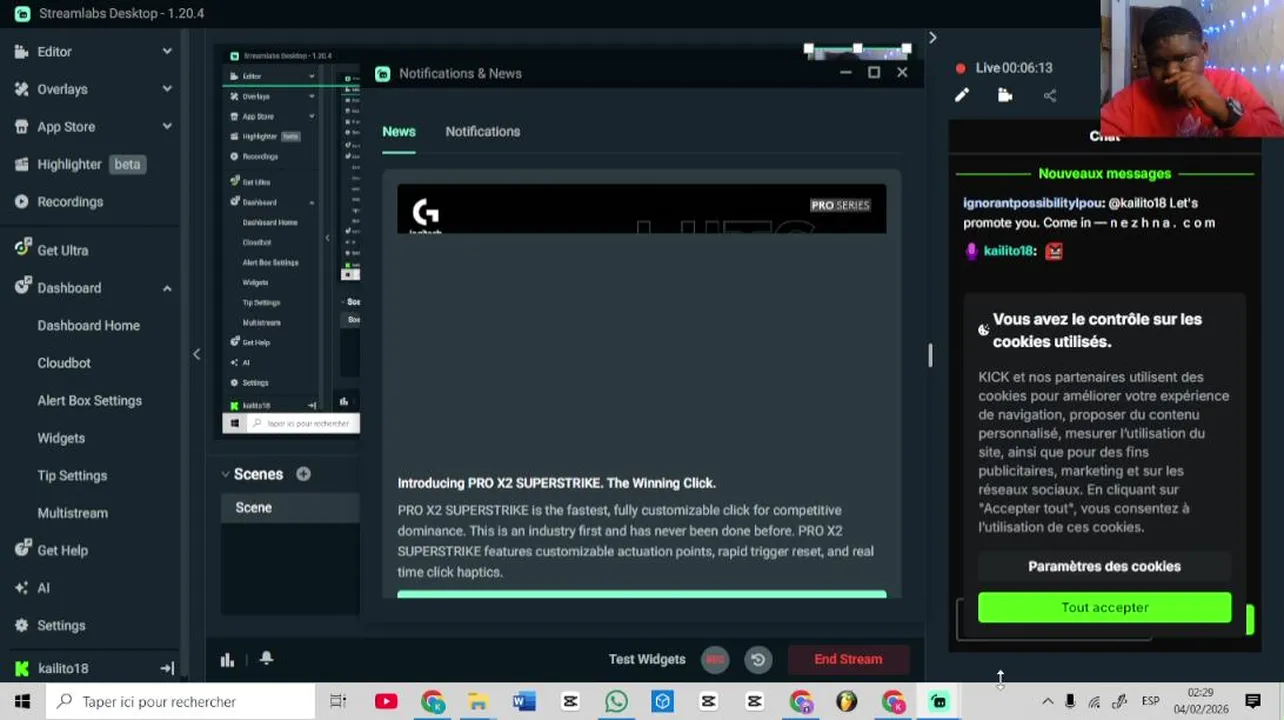Screen dimensions: 1284x720
Task: Collapse the Dashboard section chevron
Action: pyautogui.click(x=167, y=288)
